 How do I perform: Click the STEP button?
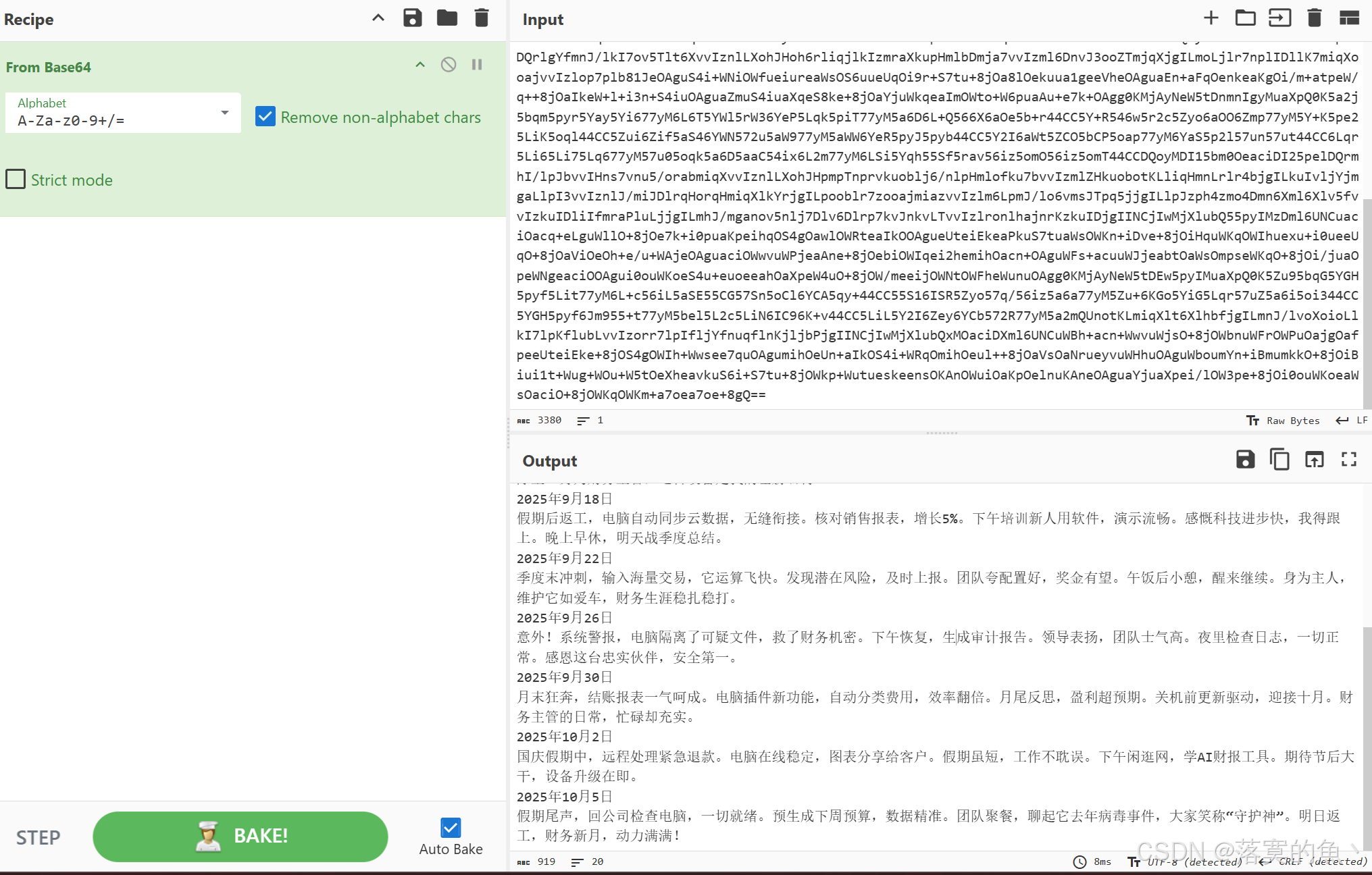(x=39, y=837)
